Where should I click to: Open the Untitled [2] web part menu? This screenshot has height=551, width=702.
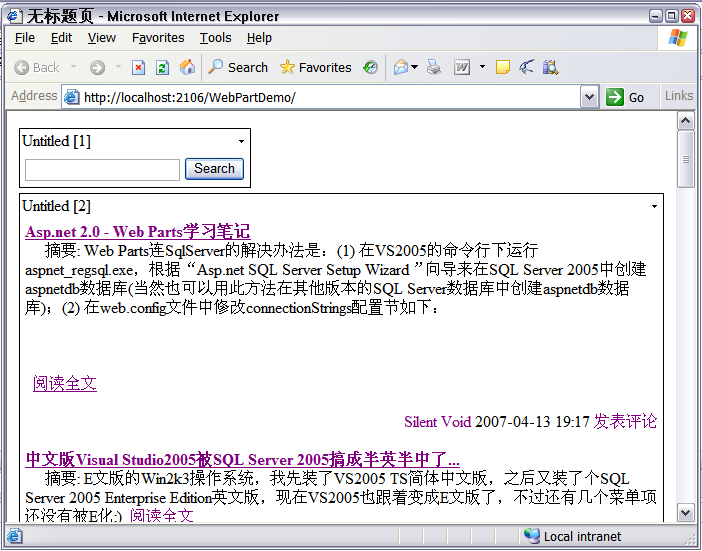point(654,207)
